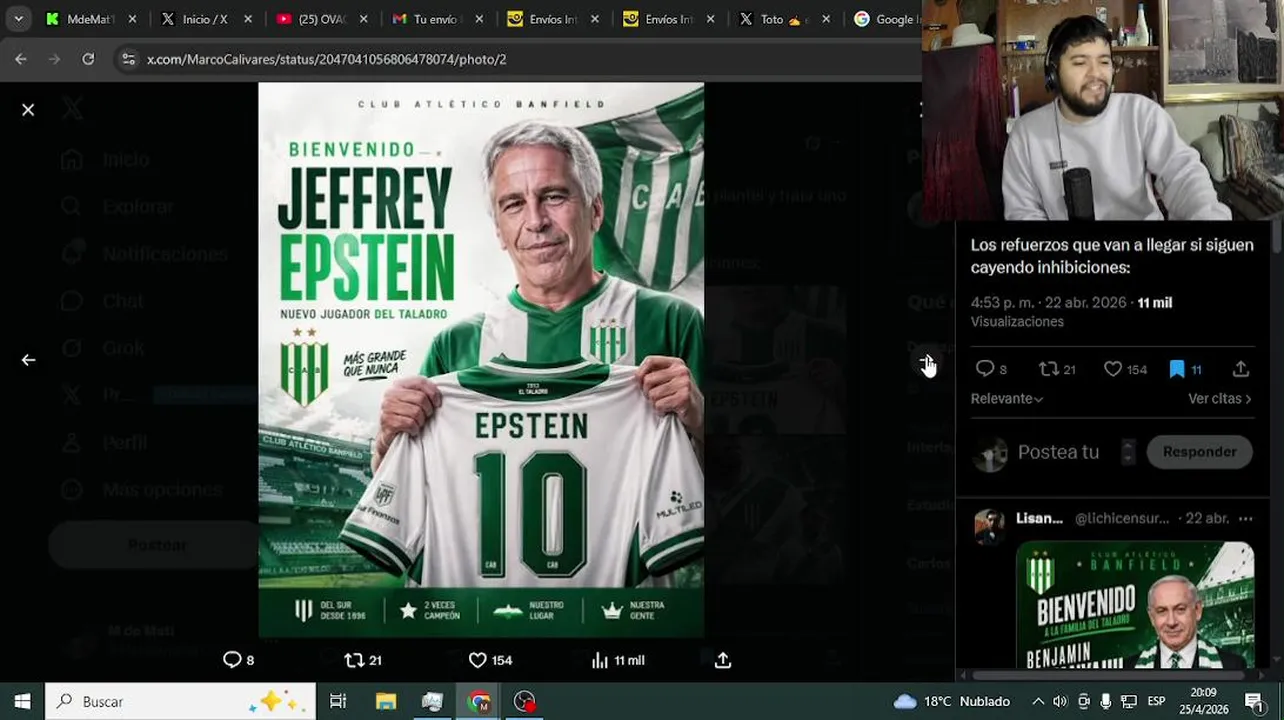Click the browser back arrow
This screenshot has height=720, width=1284.
coord(21,59)
